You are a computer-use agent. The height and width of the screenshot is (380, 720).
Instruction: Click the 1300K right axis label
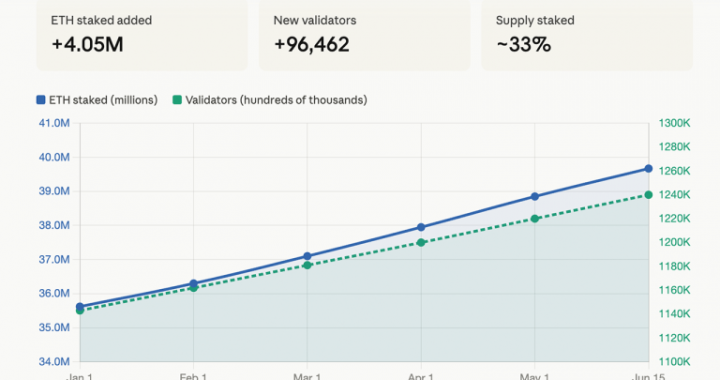click(675, 123)
